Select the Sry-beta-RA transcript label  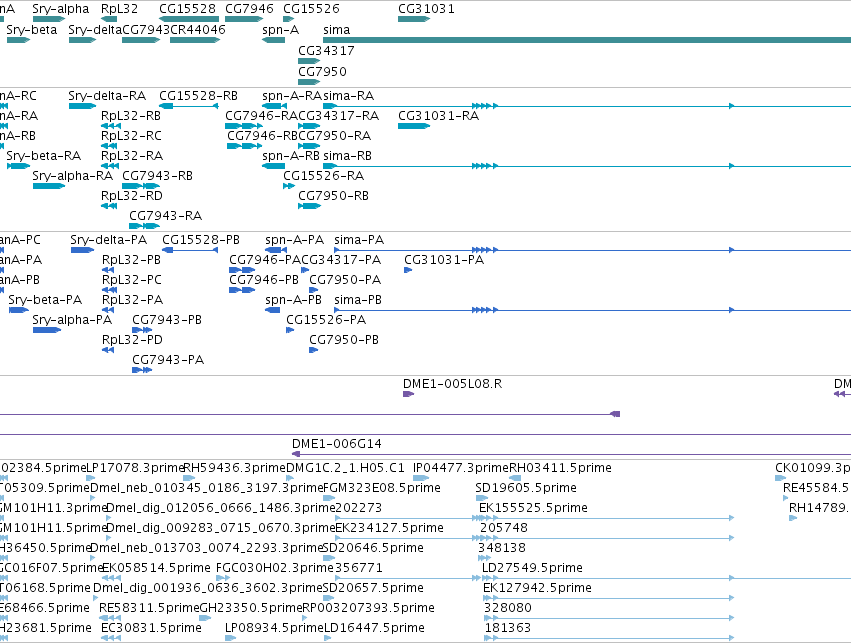[x=43, y=156]
